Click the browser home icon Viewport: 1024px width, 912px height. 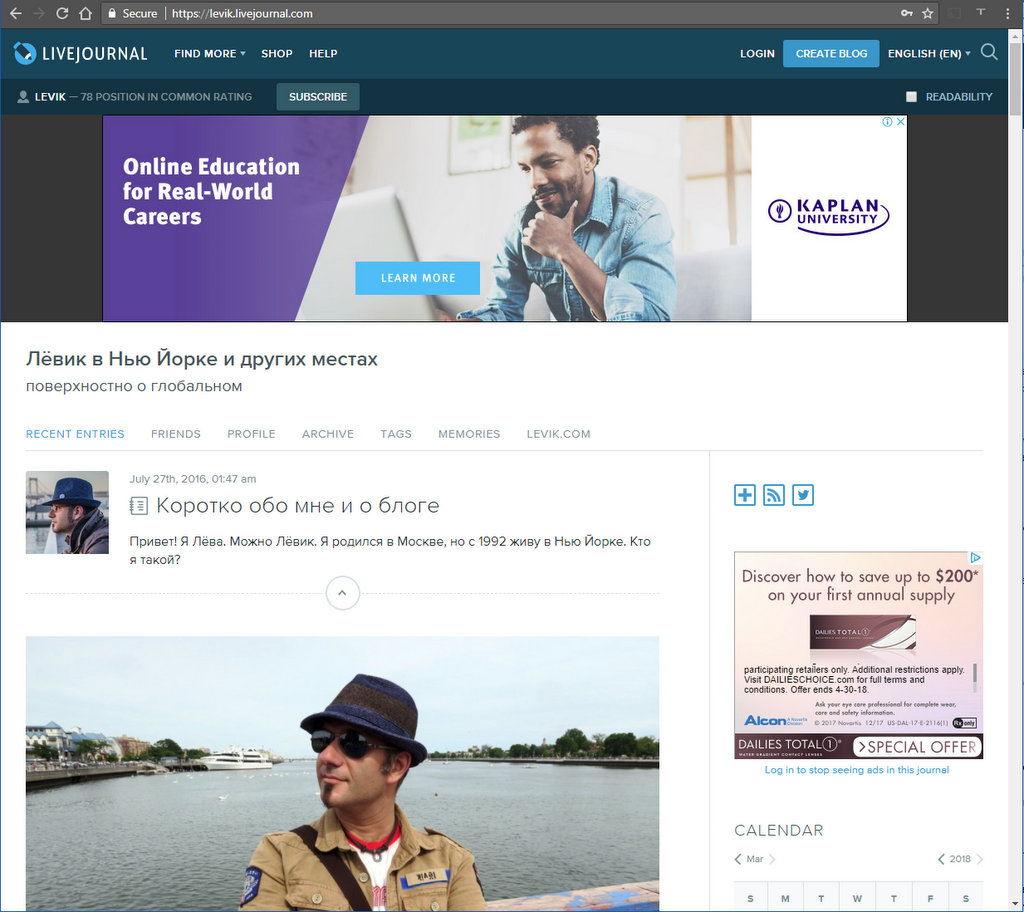click(x=86, y=13)
